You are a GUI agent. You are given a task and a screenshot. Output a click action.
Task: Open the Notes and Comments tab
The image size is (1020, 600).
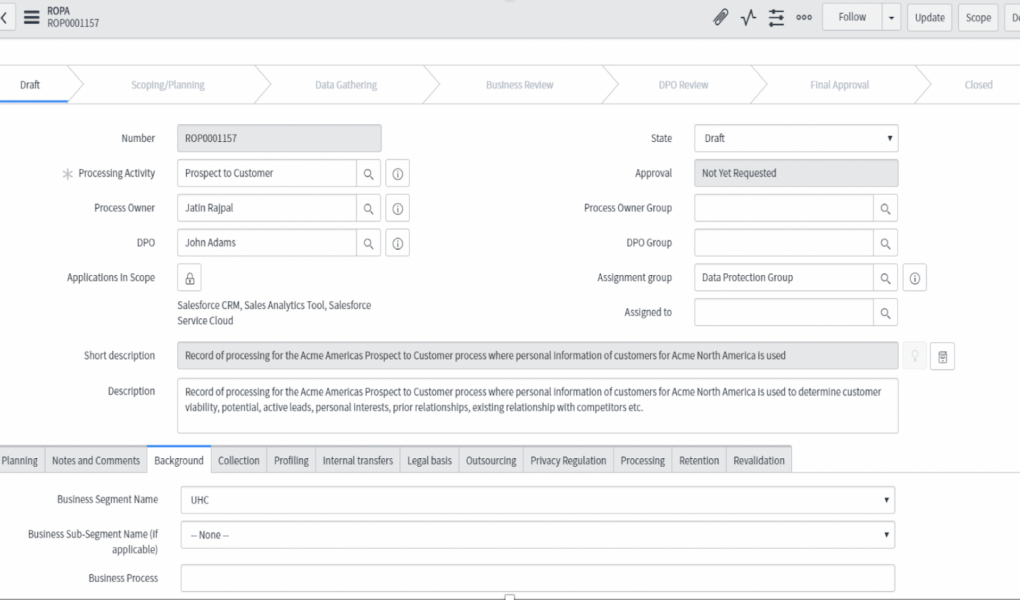pos(96,460)
